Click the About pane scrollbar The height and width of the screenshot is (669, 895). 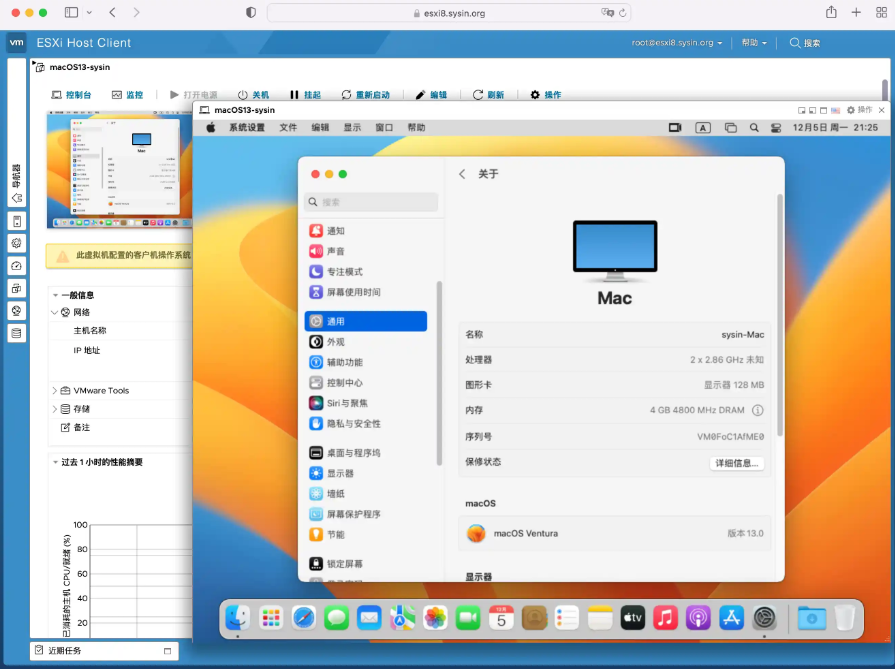pos(780,316)
